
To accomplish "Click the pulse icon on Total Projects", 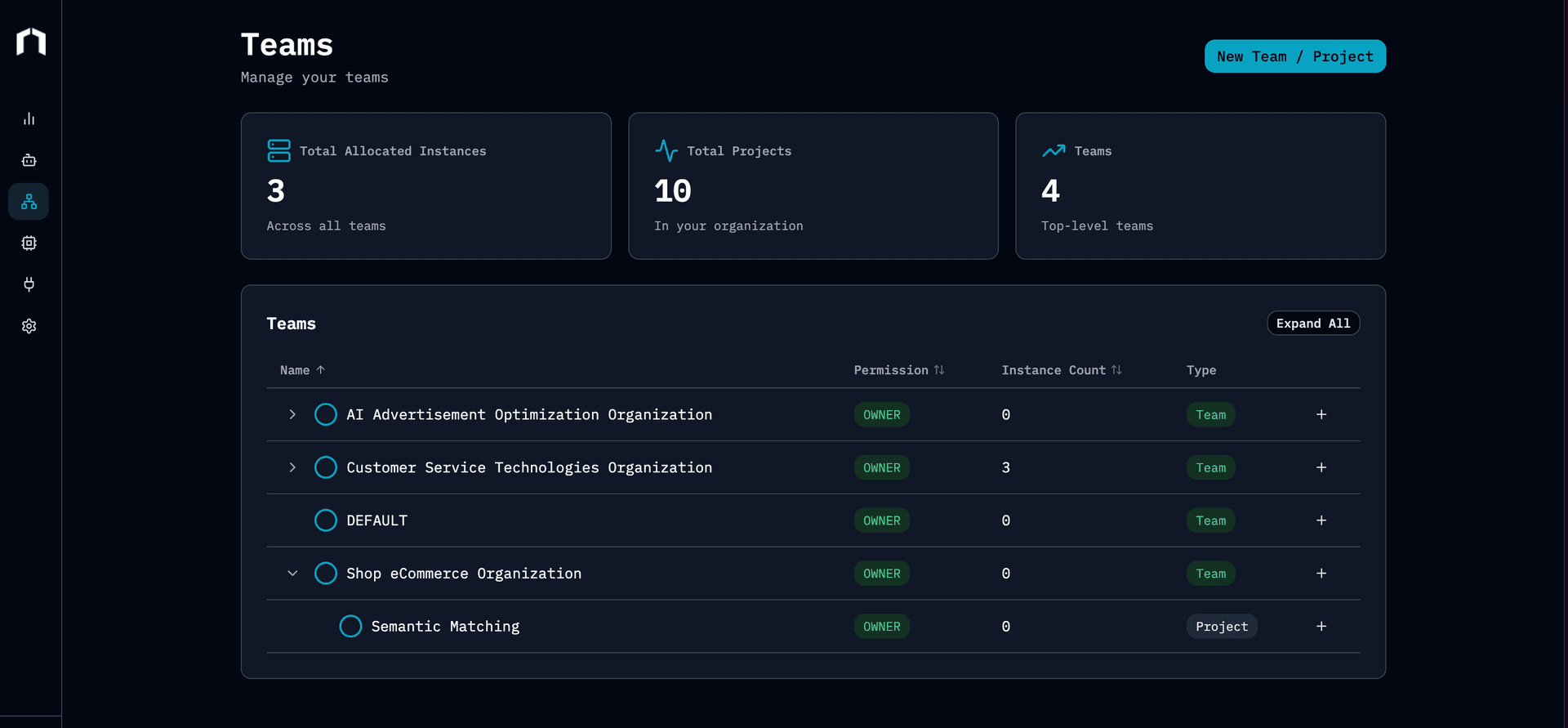I will point(666,150).
